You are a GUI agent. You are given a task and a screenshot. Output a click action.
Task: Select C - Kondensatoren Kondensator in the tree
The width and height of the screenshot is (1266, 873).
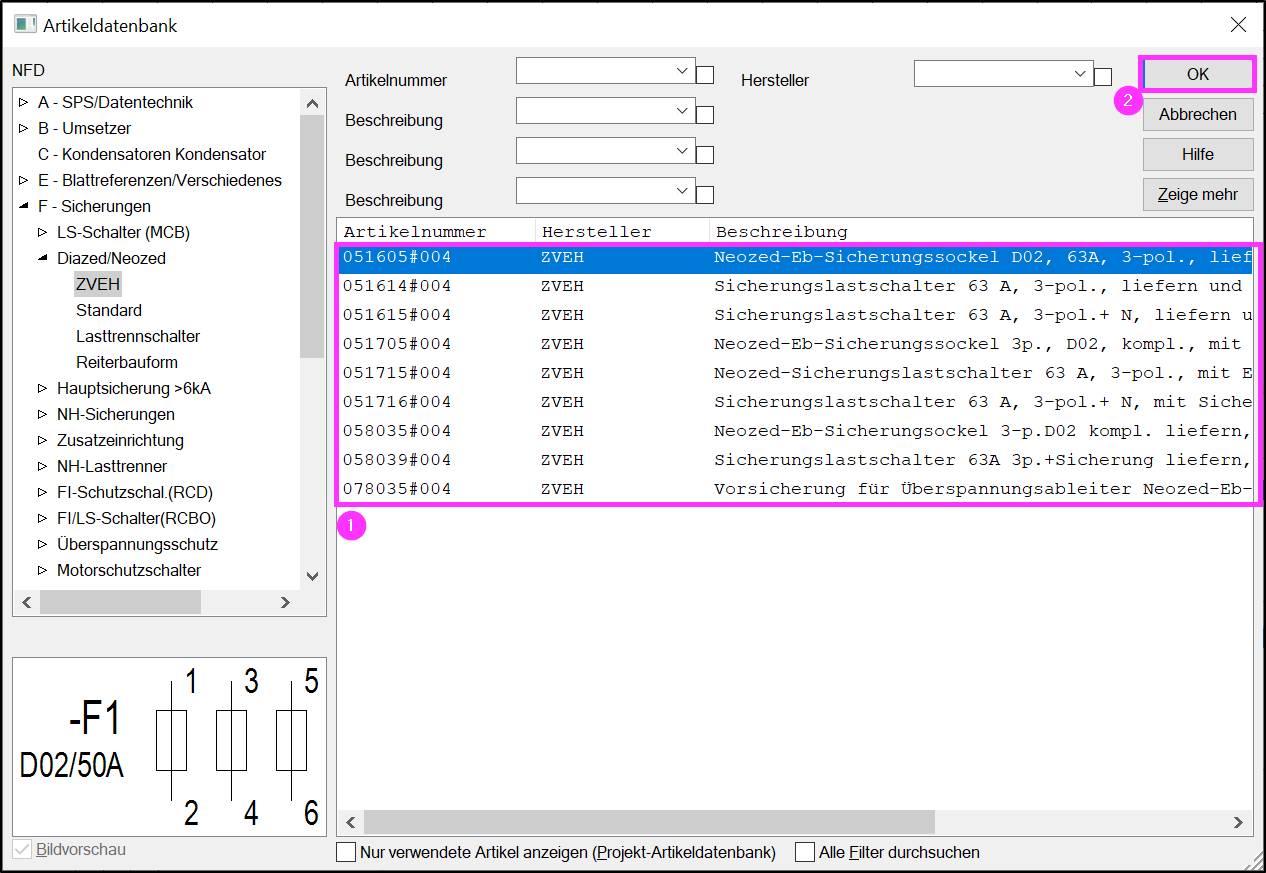point(152,154)
